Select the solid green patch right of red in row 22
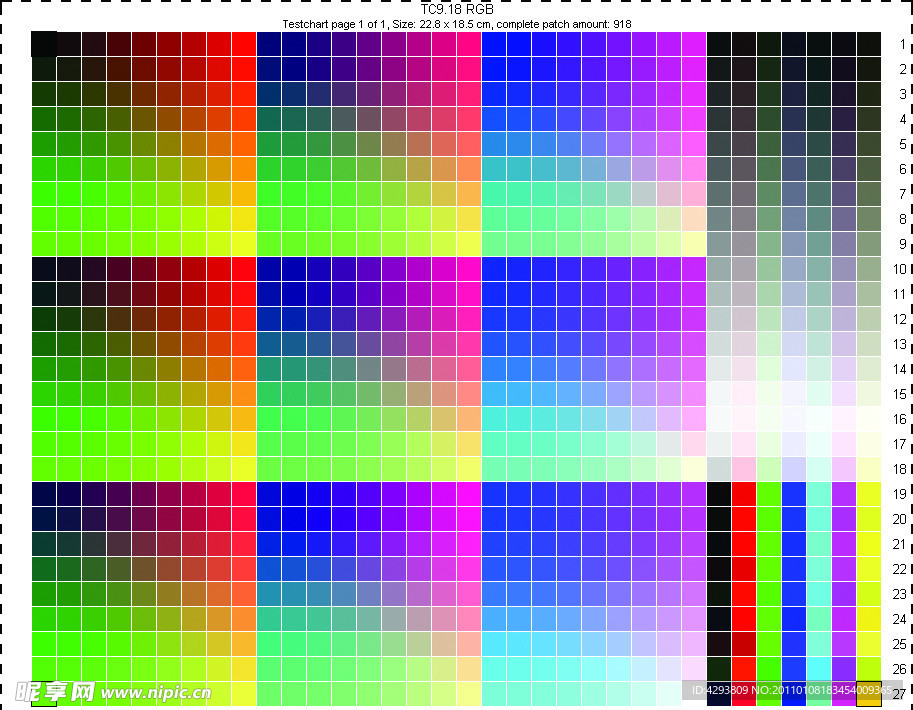This screenshot has height=710, width=913. coord(769,569)
